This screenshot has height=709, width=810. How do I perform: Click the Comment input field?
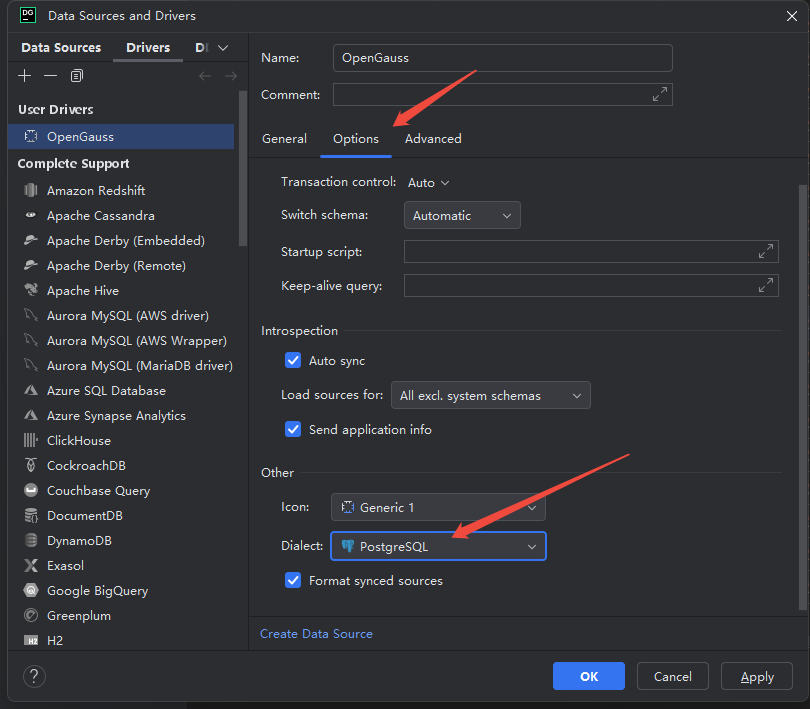tap(503, 94)
